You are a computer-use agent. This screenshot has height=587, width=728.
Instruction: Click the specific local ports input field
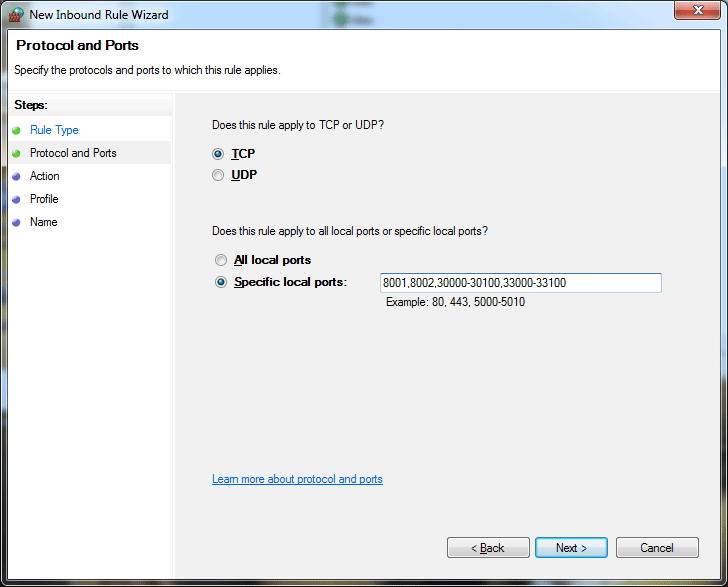(x=520, y=283)
